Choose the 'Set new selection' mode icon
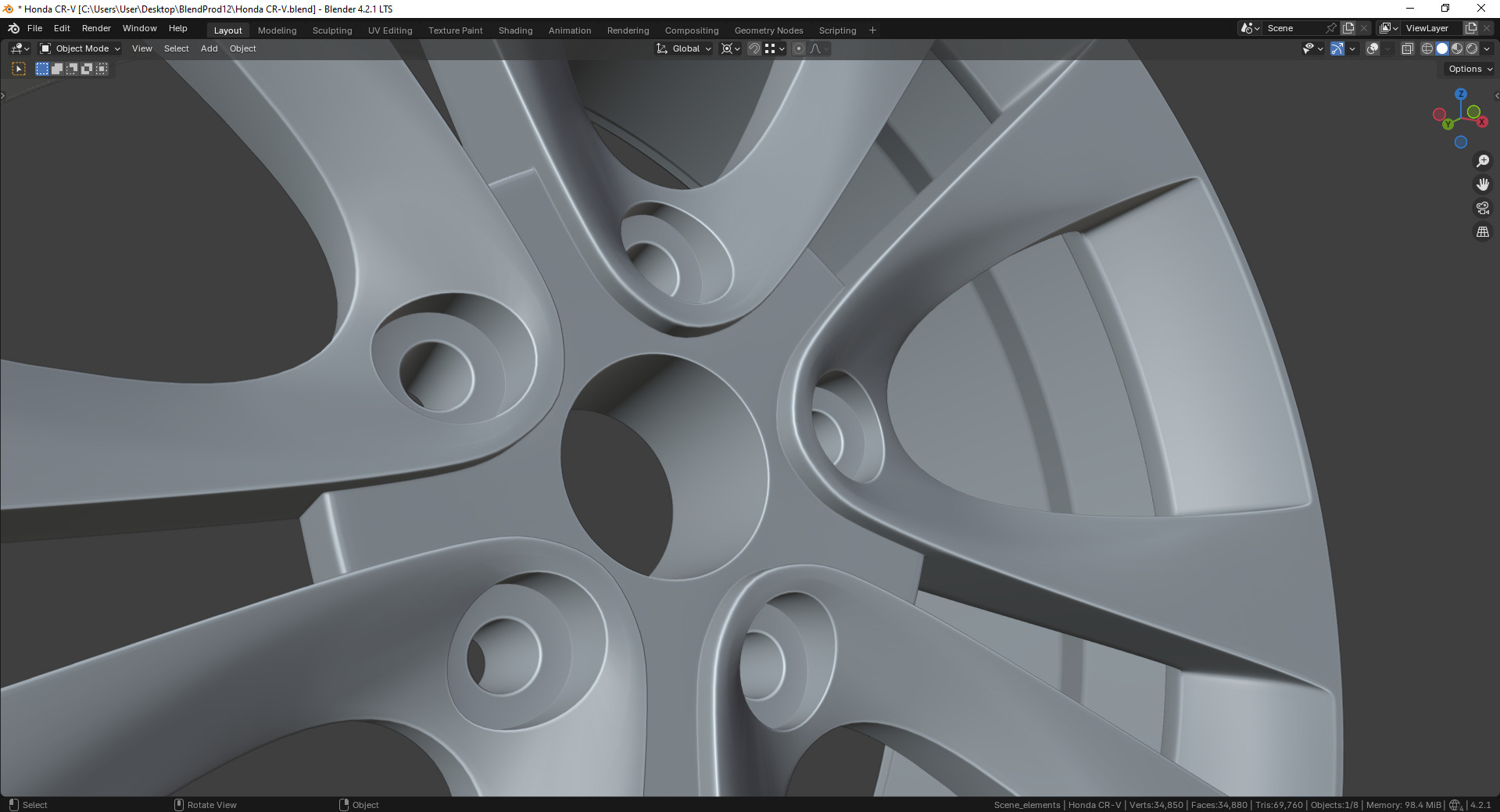The height and width of the screenshot is (812, 1500). tap(42, 69)
